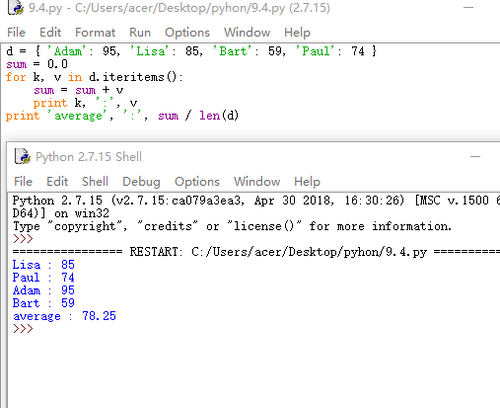
Task: Open the Edit menu in the 9.4.py editor
Action: [50, 32]
